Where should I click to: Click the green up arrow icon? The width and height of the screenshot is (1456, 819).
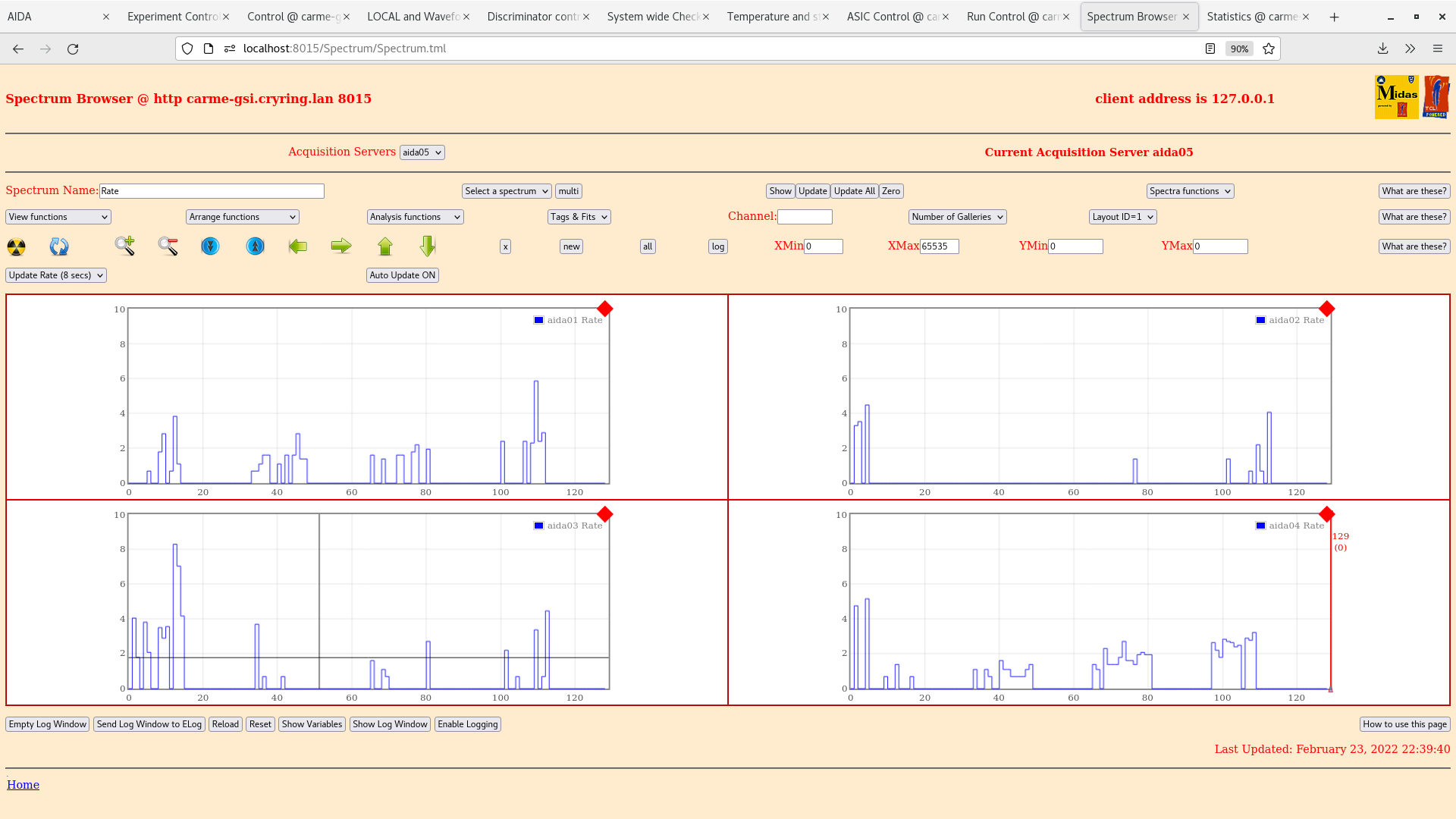coord(385,246)
